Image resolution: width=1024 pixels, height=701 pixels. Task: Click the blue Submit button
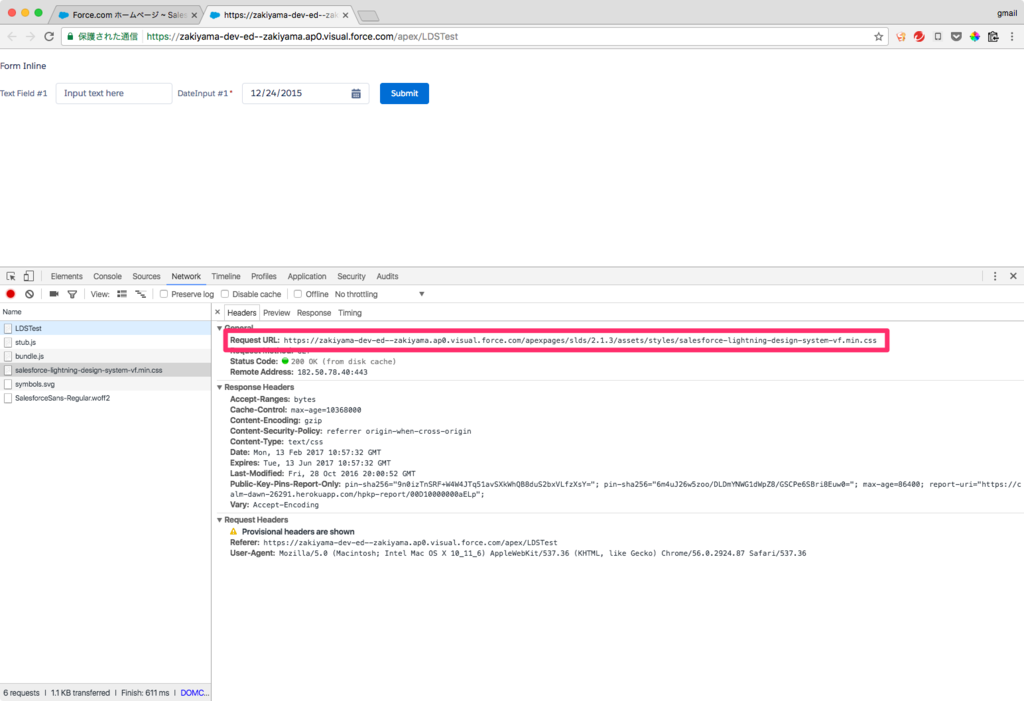coord(404,93)
